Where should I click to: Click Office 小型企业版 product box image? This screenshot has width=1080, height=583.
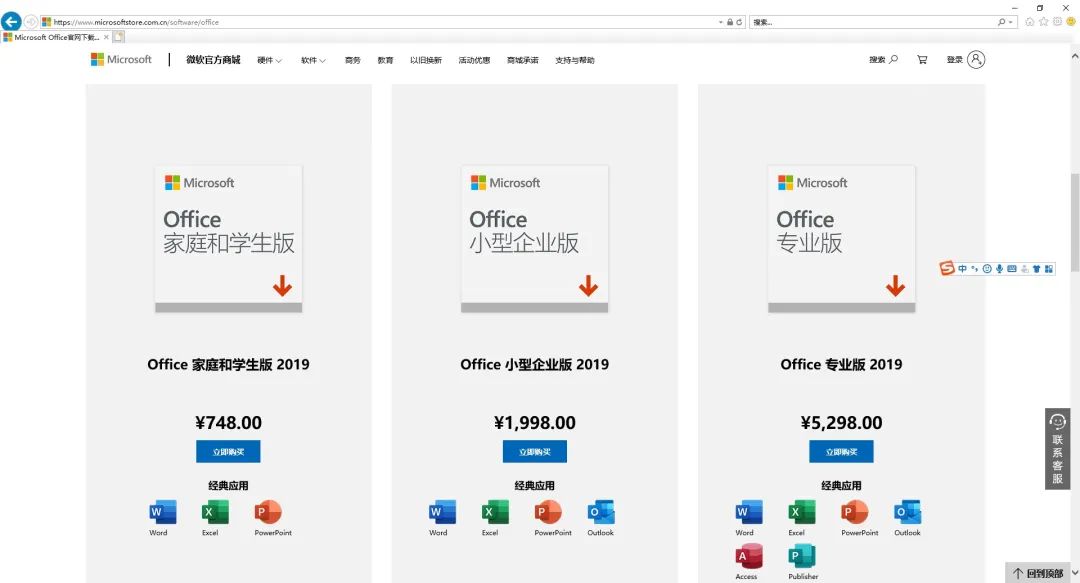(534, 239)
